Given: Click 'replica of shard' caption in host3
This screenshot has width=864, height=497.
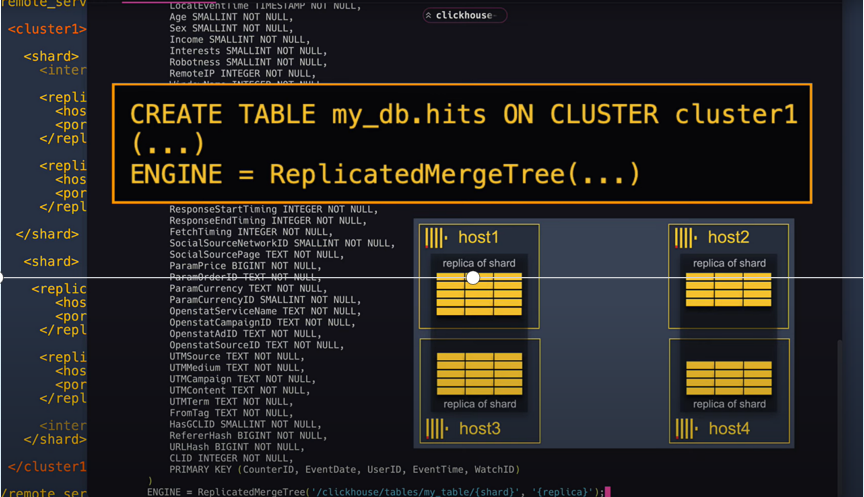Looking at the screenshot, I should point(480,404).
